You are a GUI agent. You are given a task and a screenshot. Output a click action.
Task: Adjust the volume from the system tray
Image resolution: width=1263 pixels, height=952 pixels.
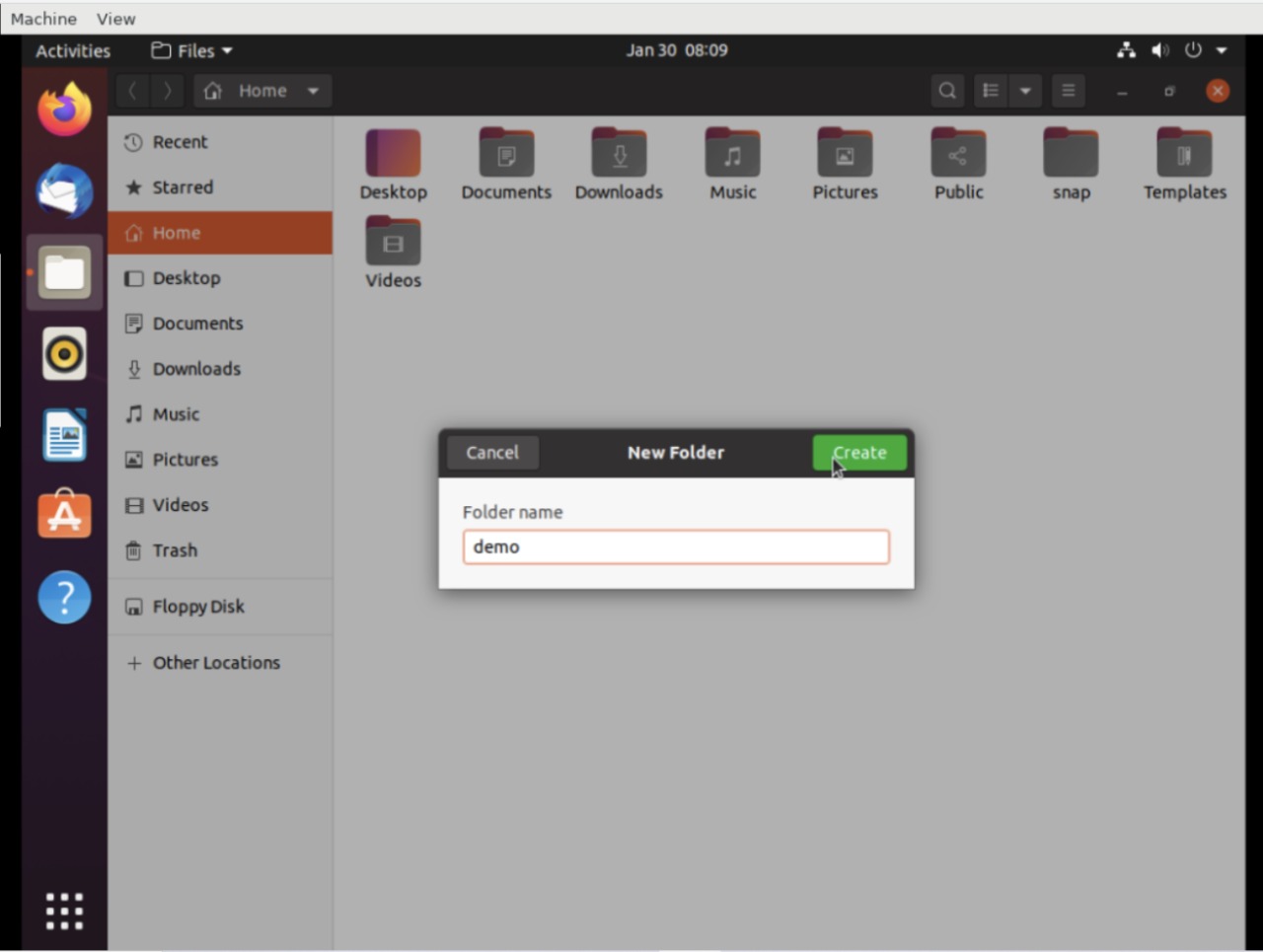click(x=1159, y=50)
